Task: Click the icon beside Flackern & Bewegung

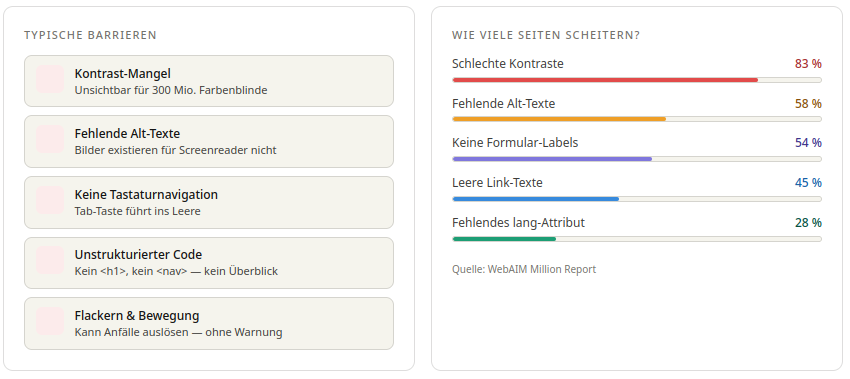Action: 50,321
